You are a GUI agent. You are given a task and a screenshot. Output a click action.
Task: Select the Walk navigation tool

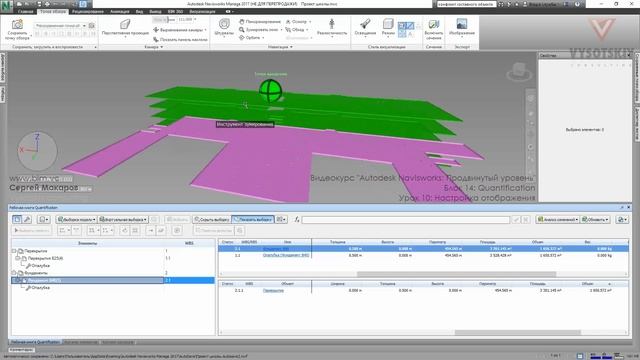click(296, 30)
